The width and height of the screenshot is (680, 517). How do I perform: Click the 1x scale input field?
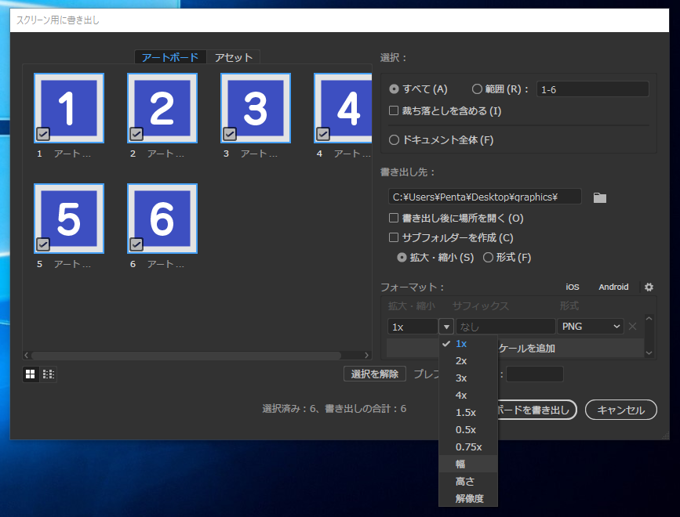[412, 327]
